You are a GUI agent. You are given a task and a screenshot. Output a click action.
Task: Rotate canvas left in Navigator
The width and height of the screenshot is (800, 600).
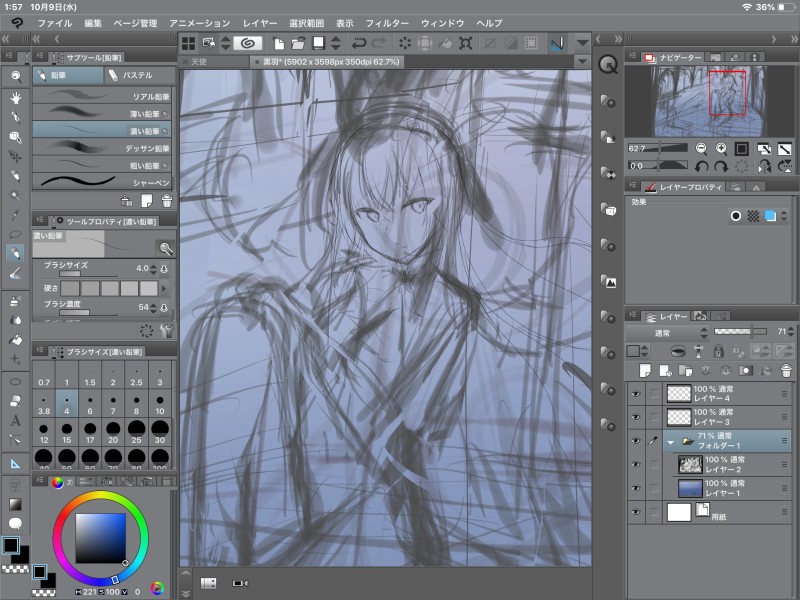702,166
